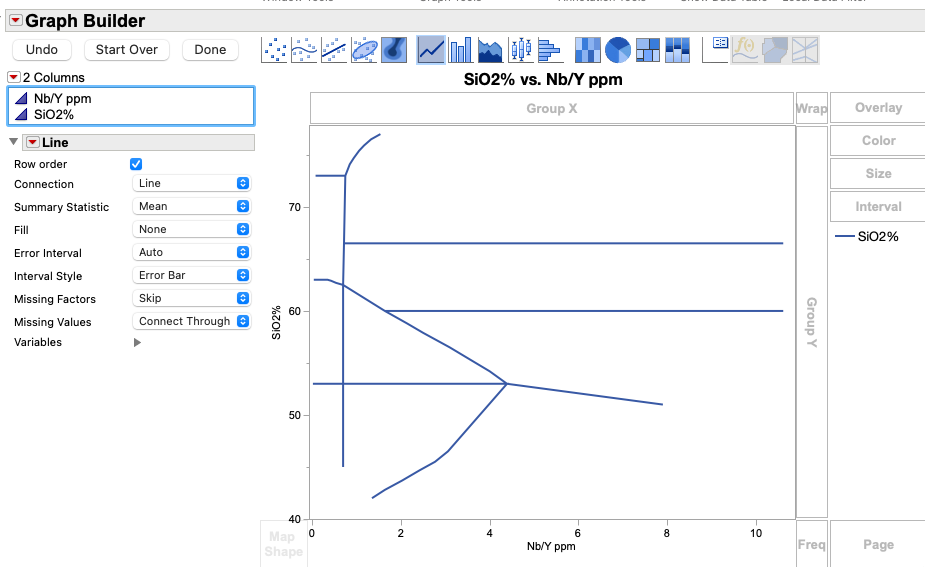Click the continuous icon beside SiO2% column
Image resolution: width=925 pixels, height=567 pixels.
(x=21, y=114)
